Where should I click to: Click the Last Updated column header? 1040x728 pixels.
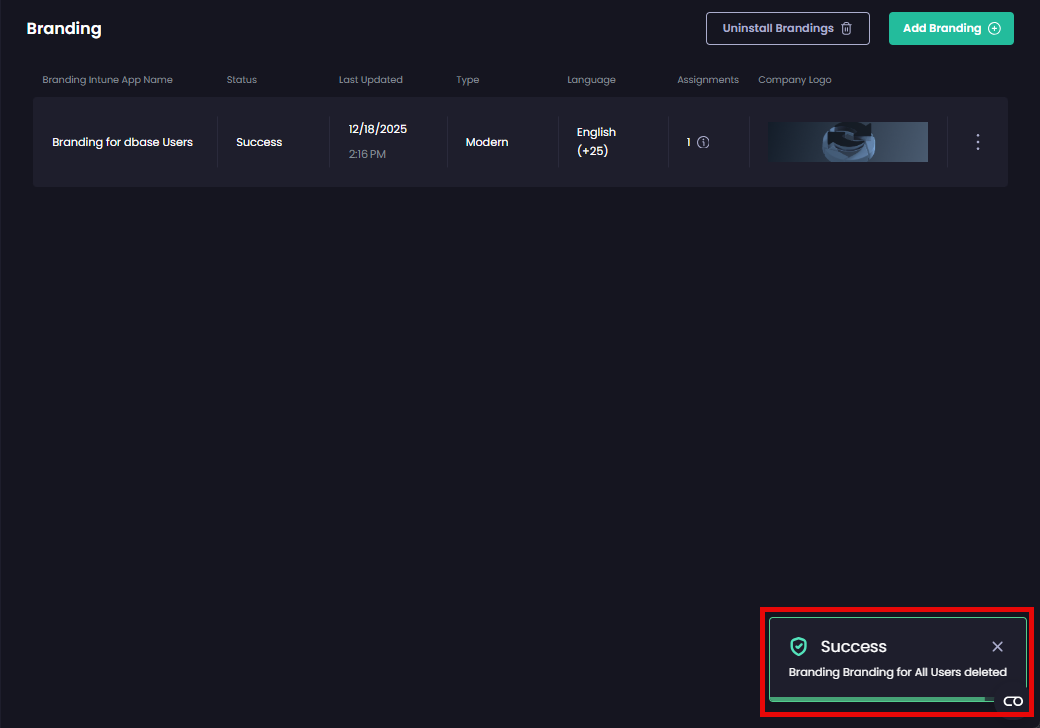[x=371, y=80]
